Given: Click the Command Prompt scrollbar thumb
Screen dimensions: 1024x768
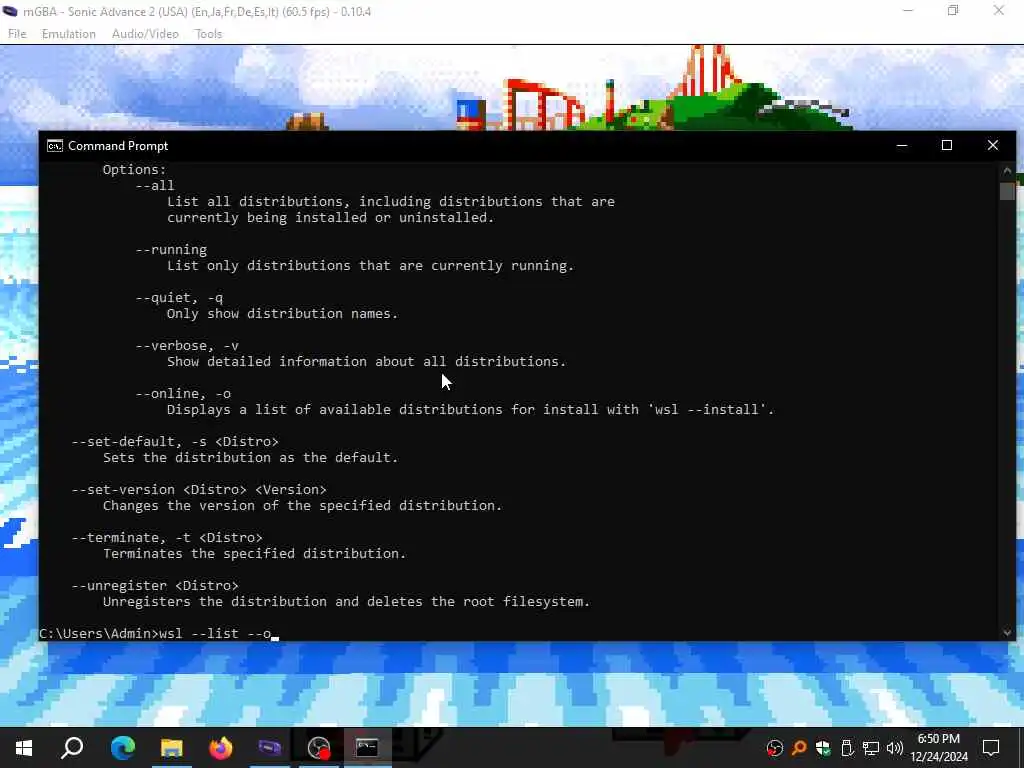Looking at the screenshot, I should click(x=1007, y=191).
